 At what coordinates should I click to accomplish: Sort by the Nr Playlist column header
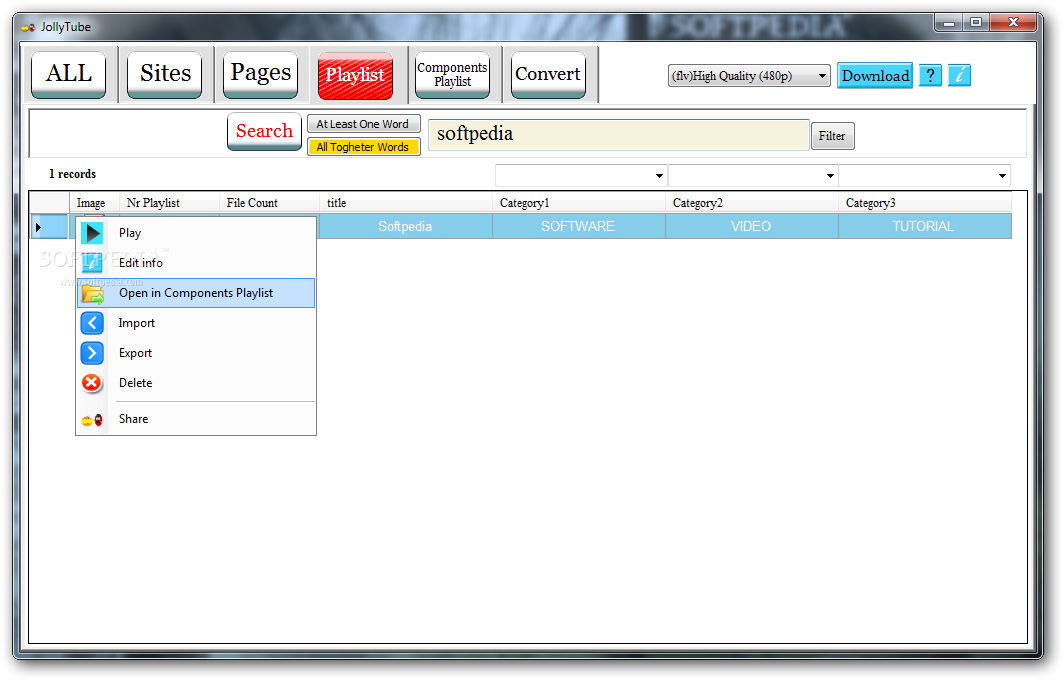(x=170, y=203)
